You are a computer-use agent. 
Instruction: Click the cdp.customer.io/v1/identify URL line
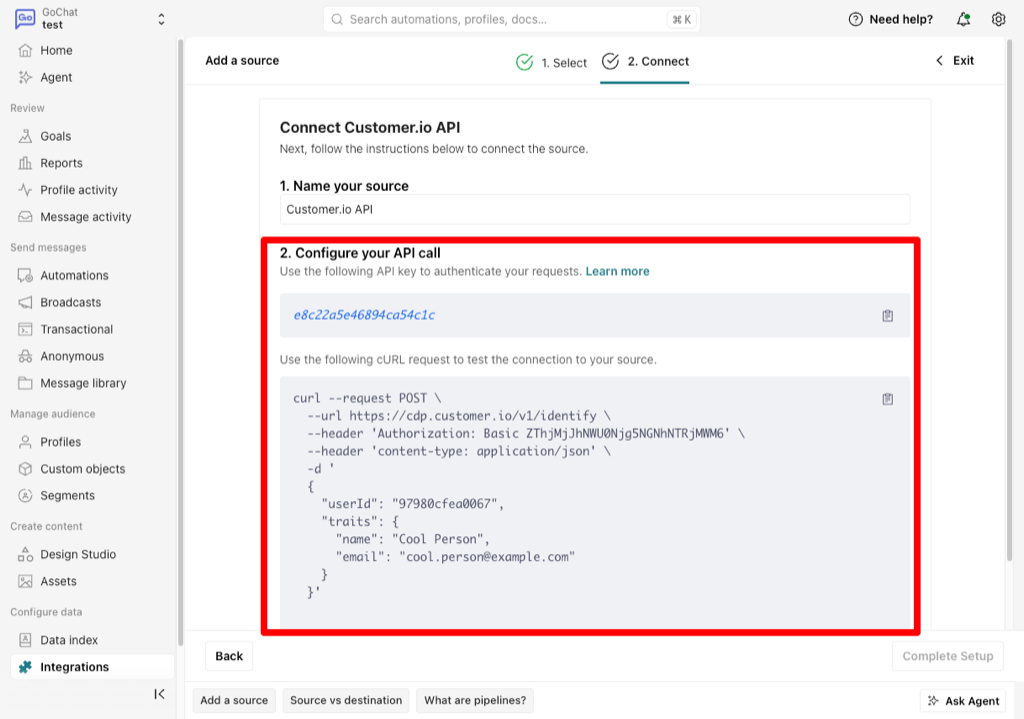coord(459,416)
